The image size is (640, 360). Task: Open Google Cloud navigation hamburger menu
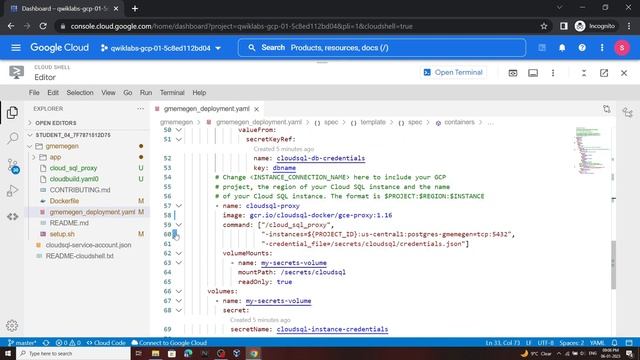click(x=16, y=48)
